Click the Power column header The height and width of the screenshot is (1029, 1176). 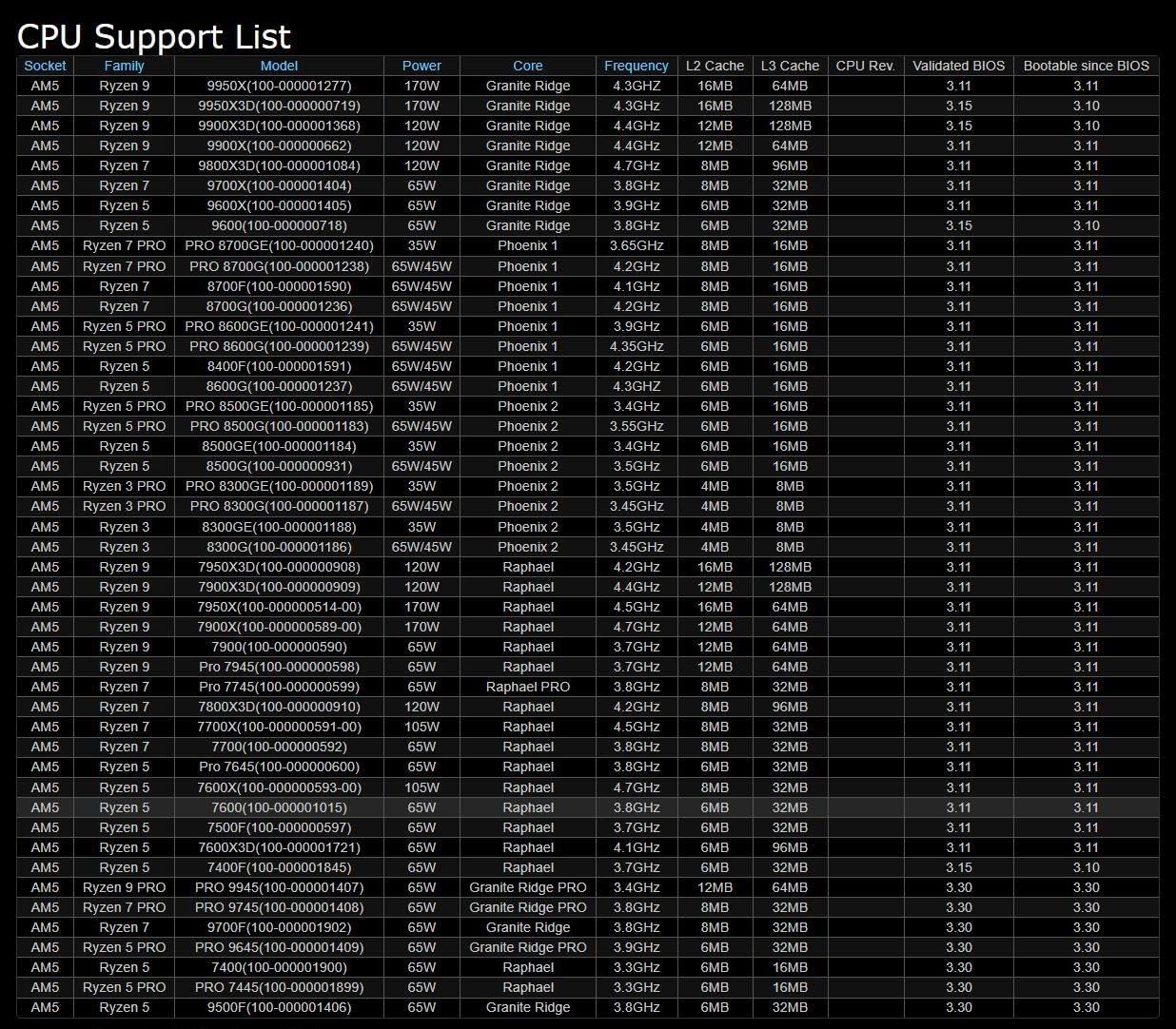click(x=421, y=66)
